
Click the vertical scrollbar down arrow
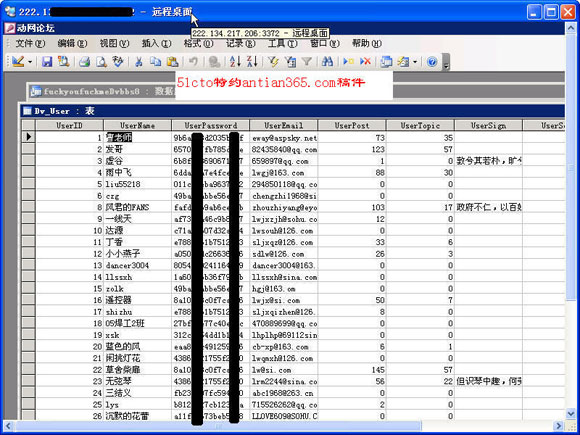(570, 414)
